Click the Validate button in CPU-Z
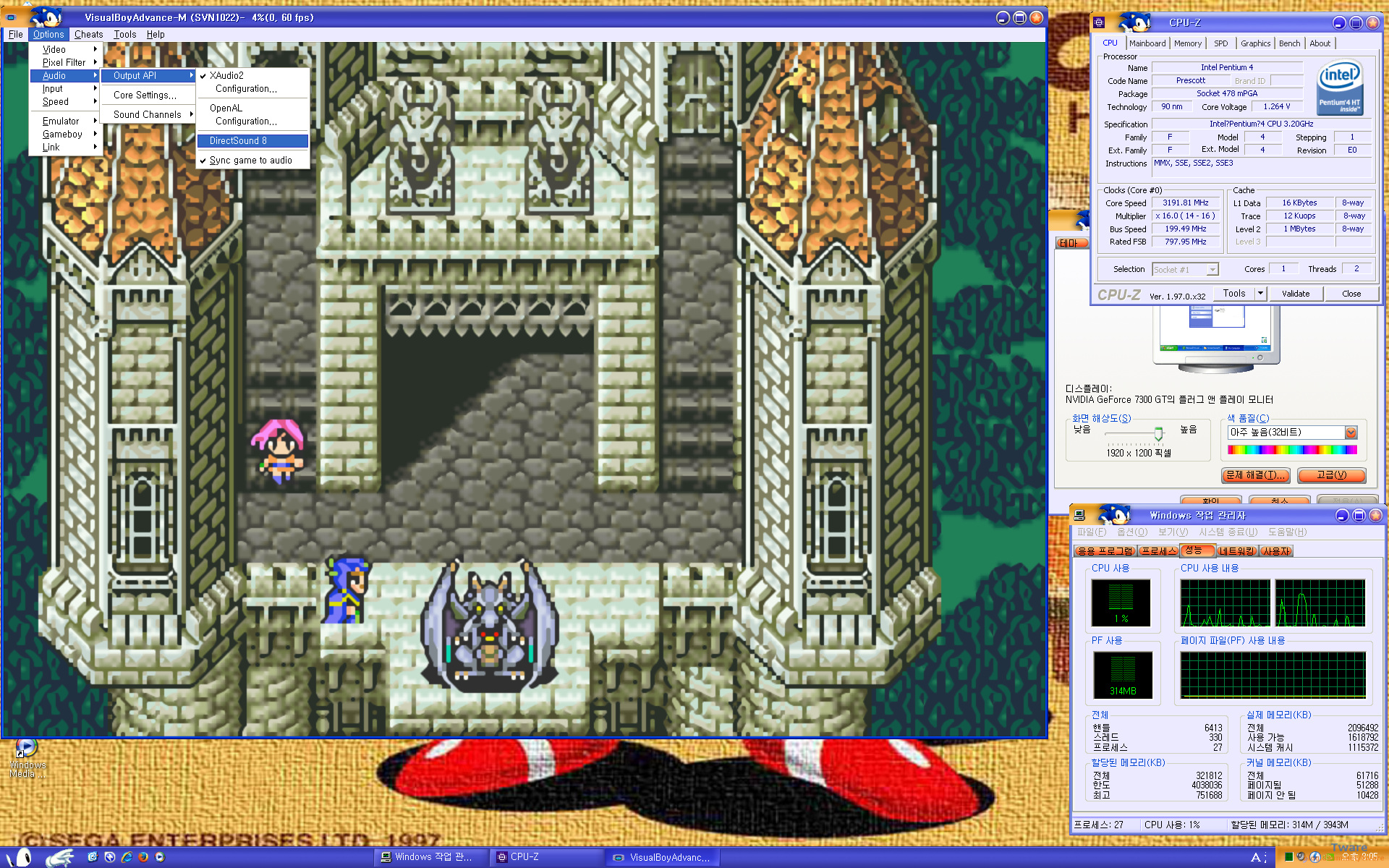 point(1296,294)
